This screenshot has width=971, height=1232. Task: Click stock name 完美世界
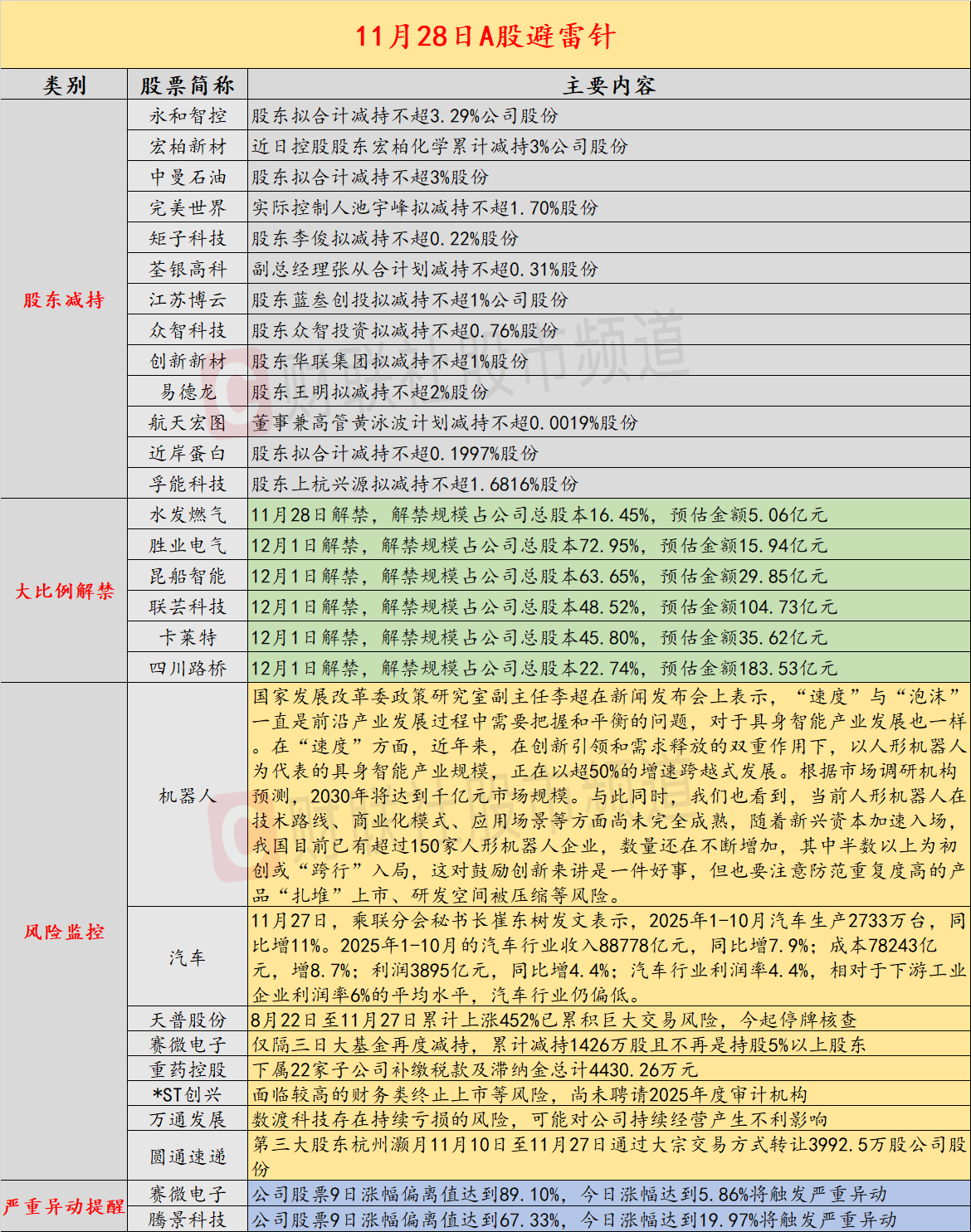pos(188,208)
